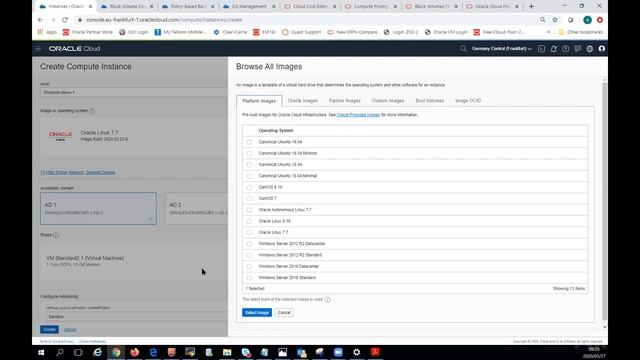This screenshot has width=640, height=360.
Task: Click the browser address bar URL
Action: [164, 20]
